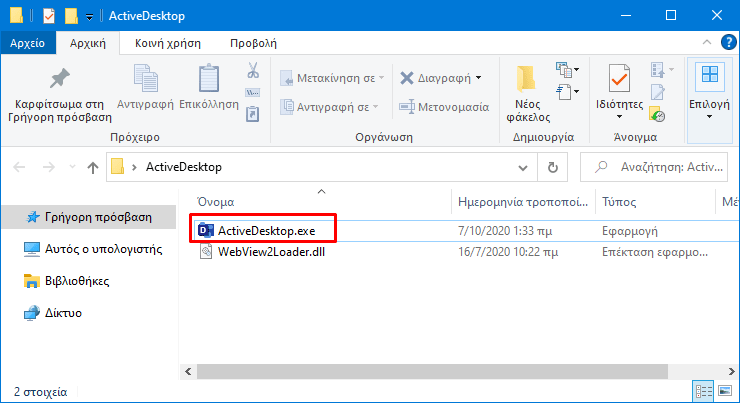Click date 16/7/2020 10:22 πμ cell

pyautogui.click(x=508, y=252)
